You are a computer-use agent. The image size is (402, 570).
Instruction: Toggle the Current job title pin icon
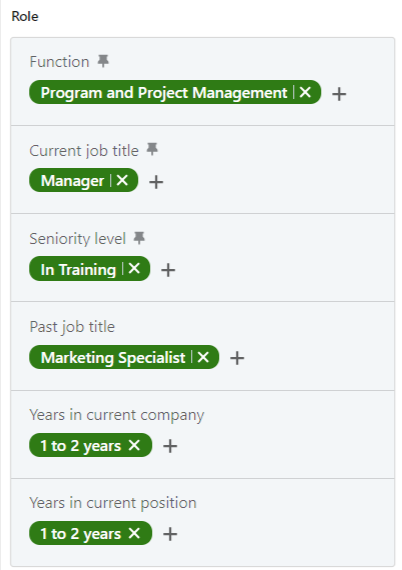[x=152, y=149]
